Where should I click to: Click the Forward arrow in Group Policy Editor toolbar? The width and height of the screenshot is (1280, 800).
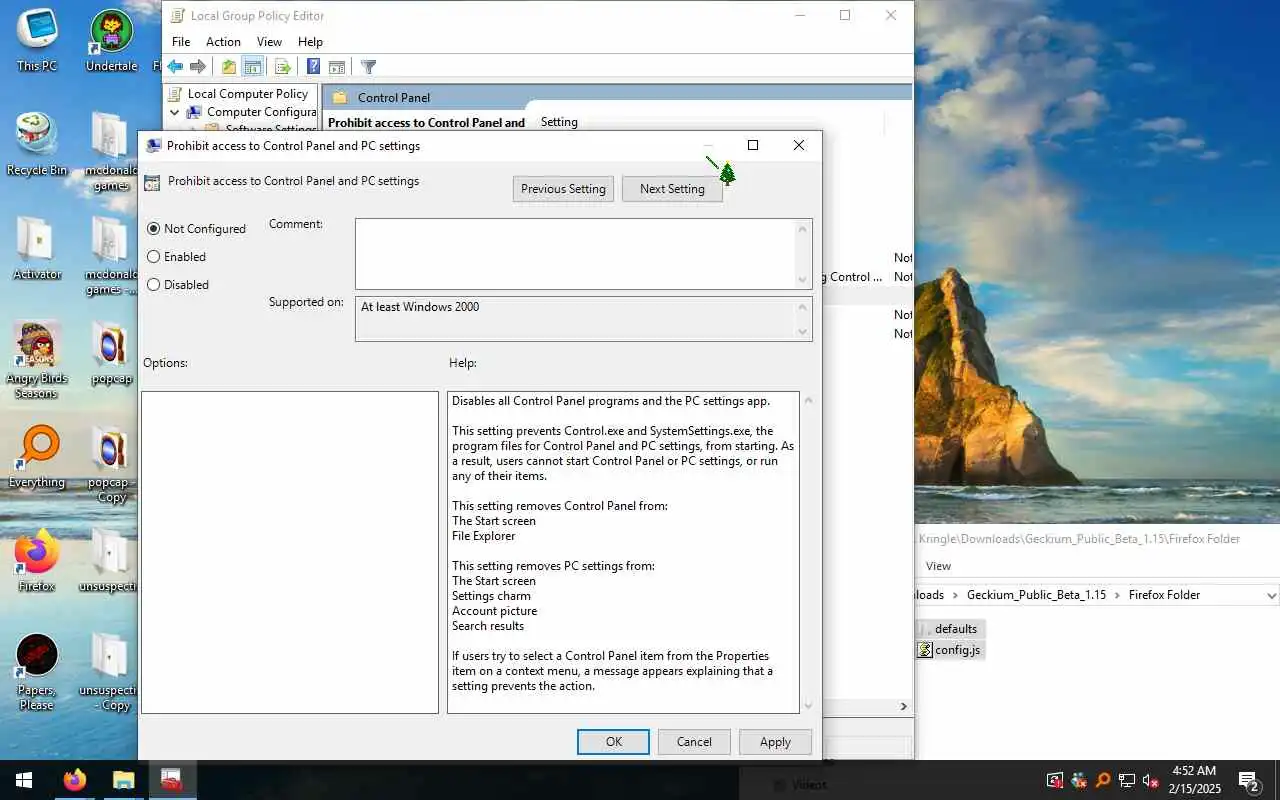198,67
